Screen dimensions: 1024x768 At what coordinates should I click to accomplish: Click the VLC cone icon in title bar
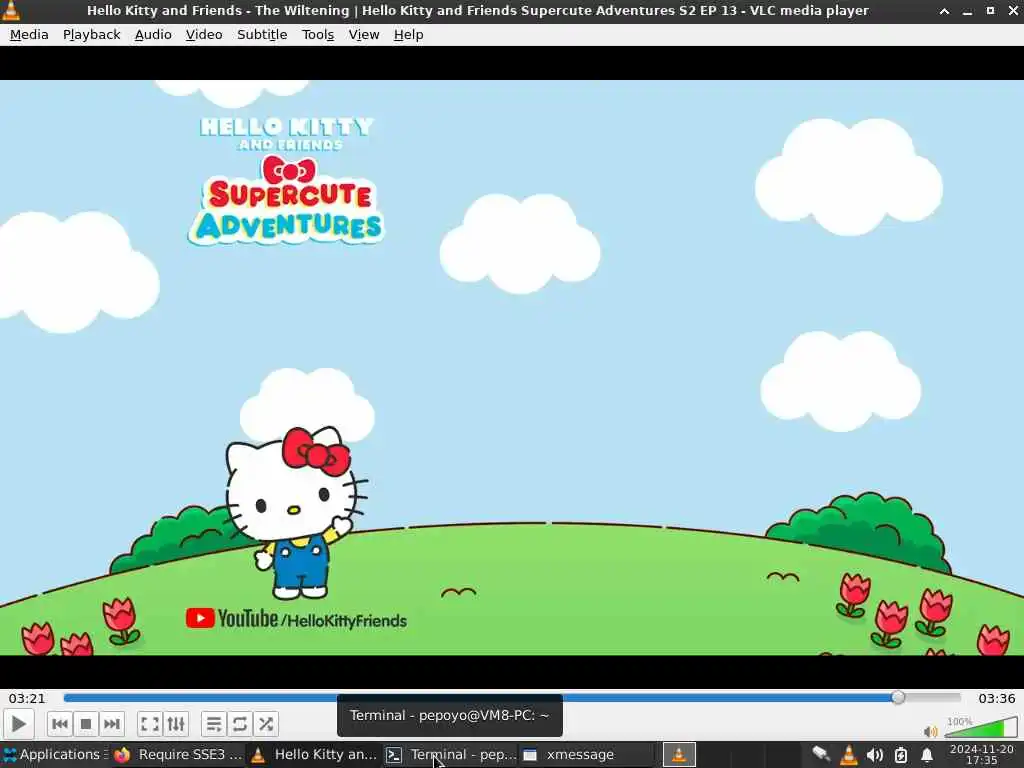click(11, 10)
